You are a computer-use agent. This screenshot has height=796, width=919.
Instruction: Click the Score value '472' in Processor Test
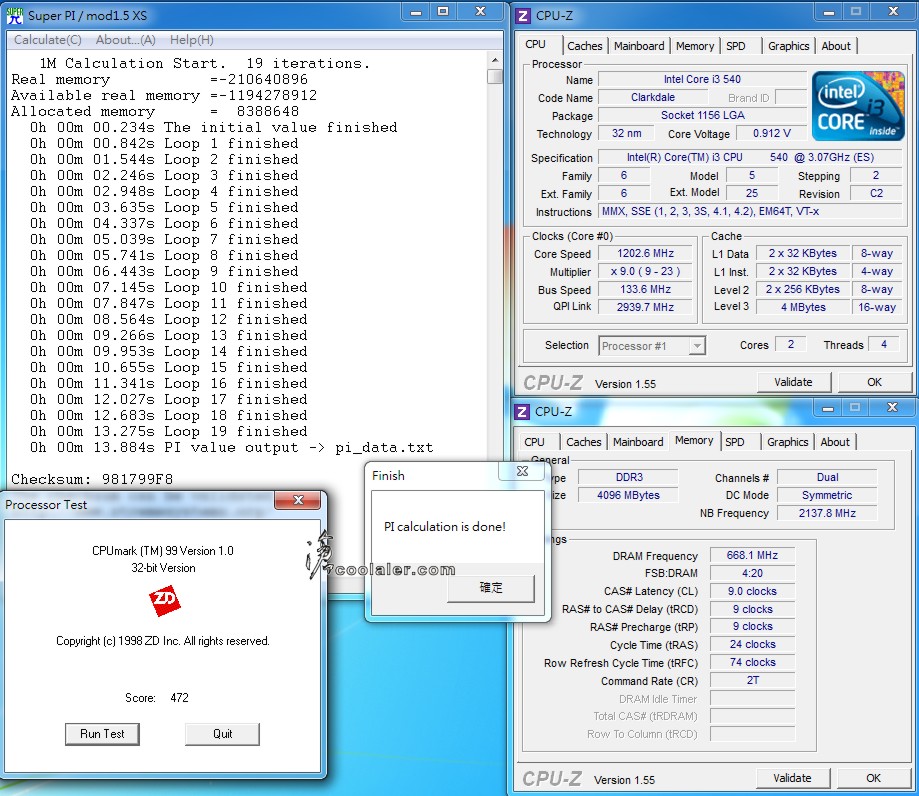[x=179, y=698]
